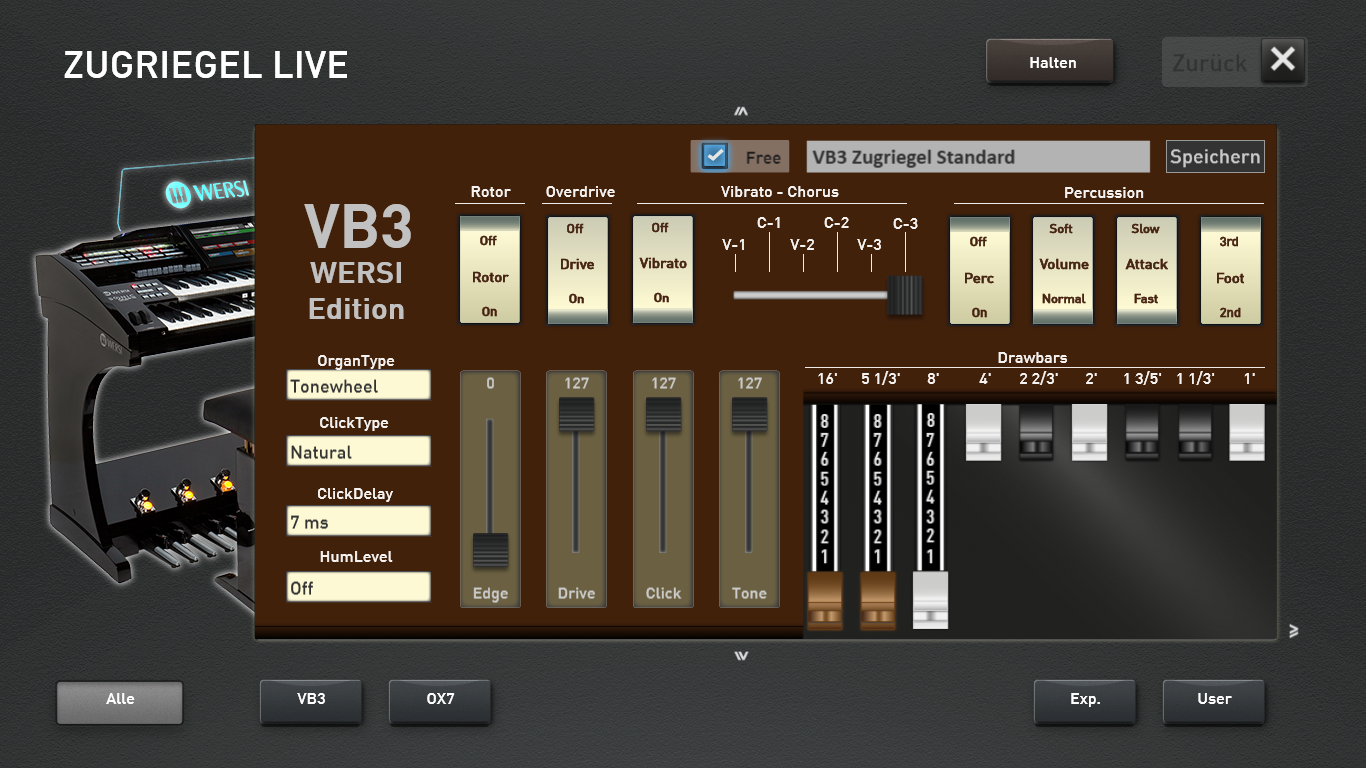This screenshot has width=1366, height=768.
Task: Click the 1' drawbar handle
Action: 1247,432
